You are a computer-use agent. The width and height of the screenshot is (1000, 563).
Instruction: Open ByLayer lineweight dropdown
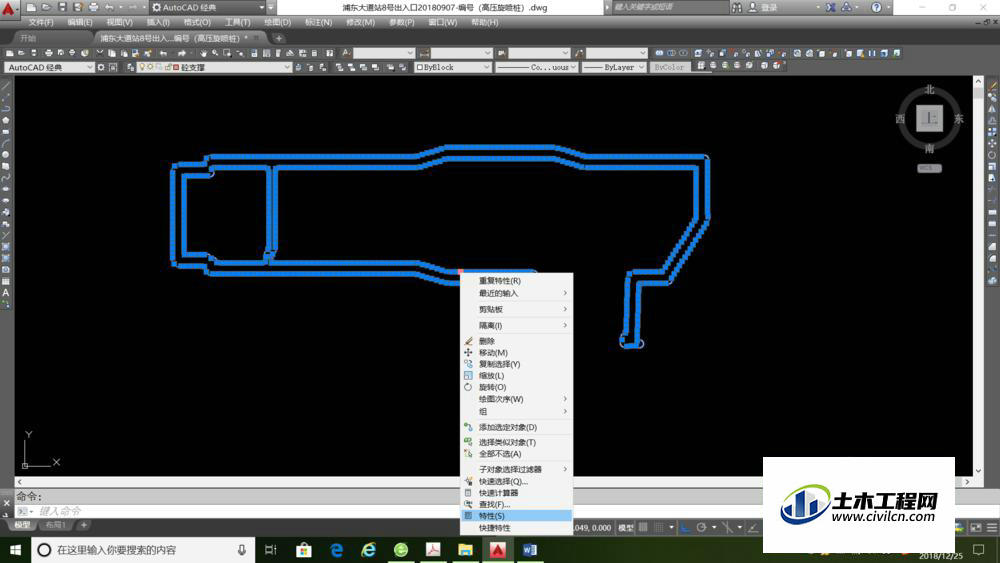pyautogui.click(x=614, y=67)
